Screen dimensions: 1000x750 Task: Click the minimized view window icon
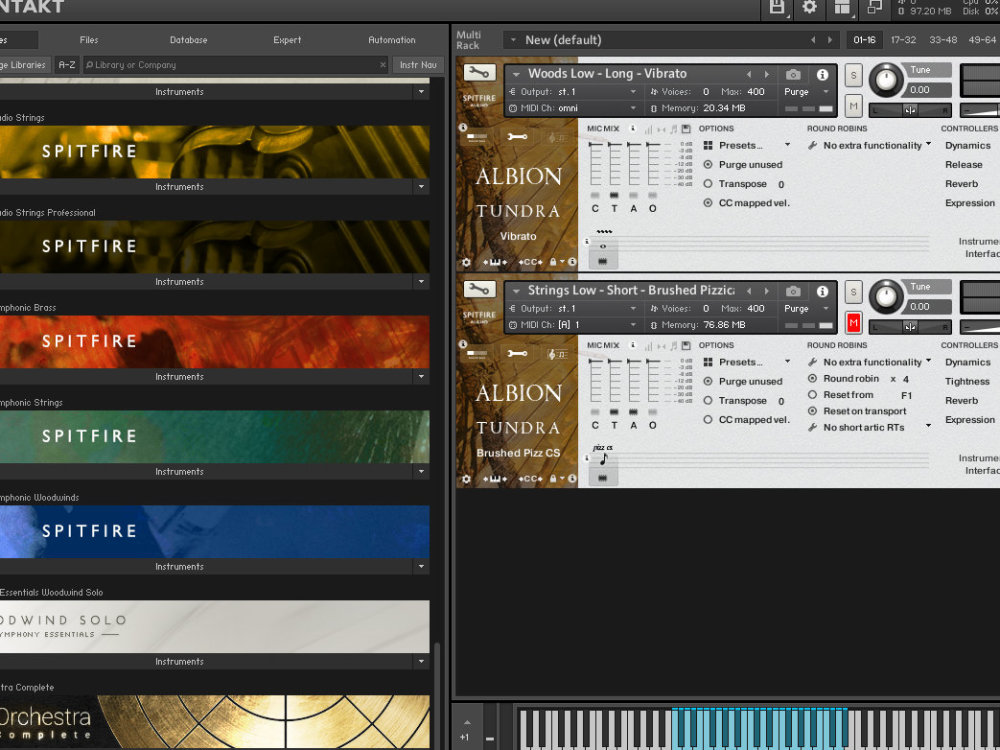click(x=874, y=7)
